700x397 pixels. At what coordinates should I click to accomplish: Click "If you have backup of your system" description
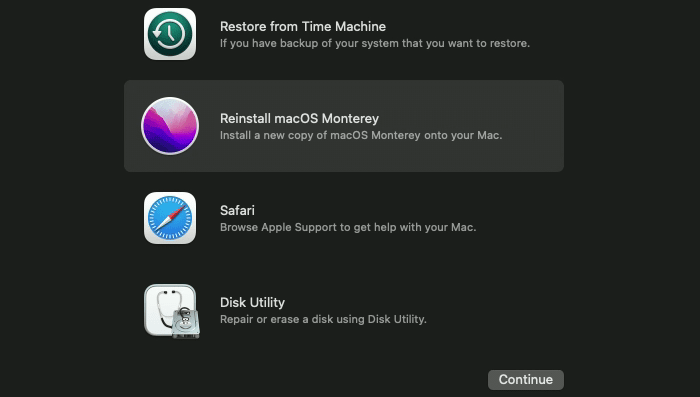[x=375, y=43]
